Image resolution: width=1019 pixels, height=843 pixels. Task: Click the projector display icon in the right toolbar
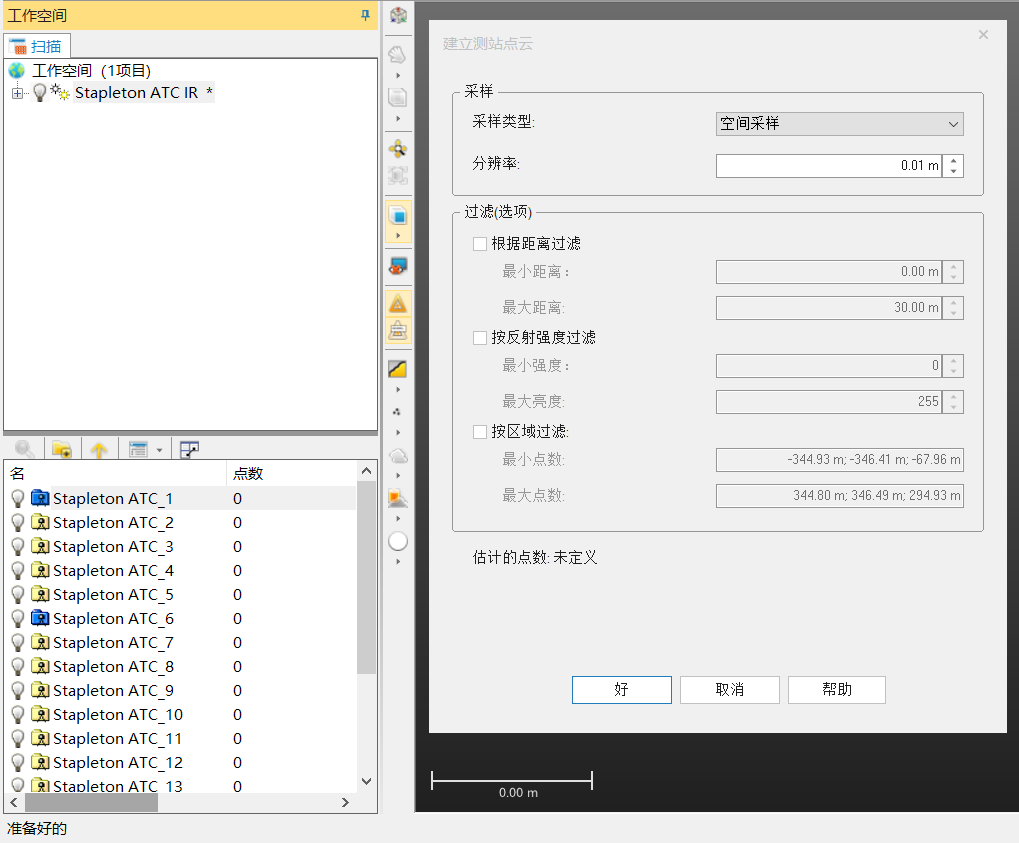click(x=397, y=267)
